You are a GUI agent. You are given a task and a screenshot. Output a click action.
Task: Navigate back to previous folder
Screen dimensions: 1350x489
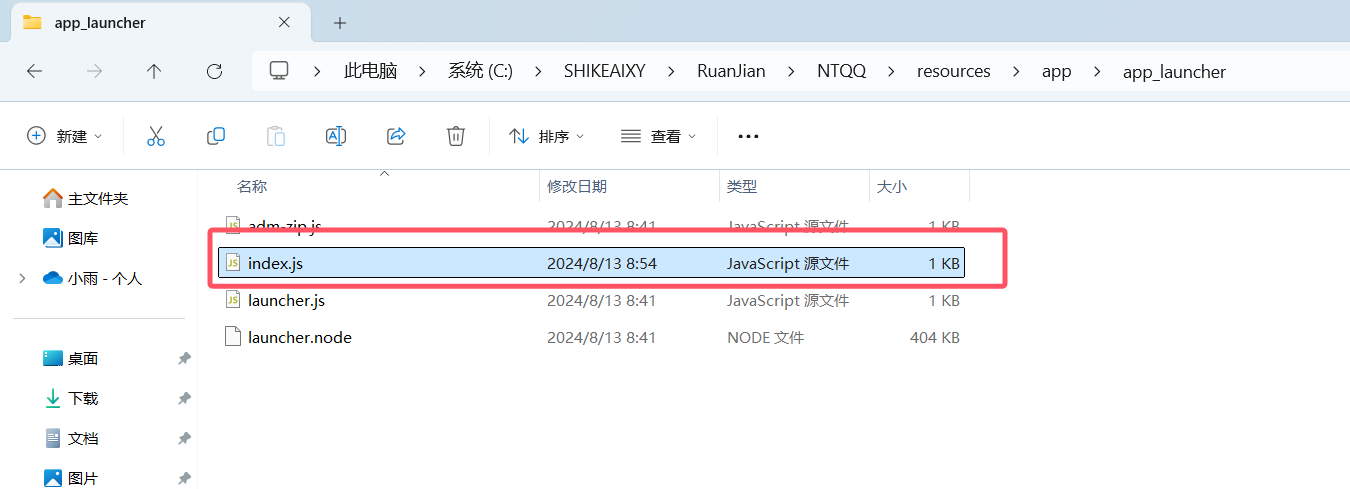(34, 71)
